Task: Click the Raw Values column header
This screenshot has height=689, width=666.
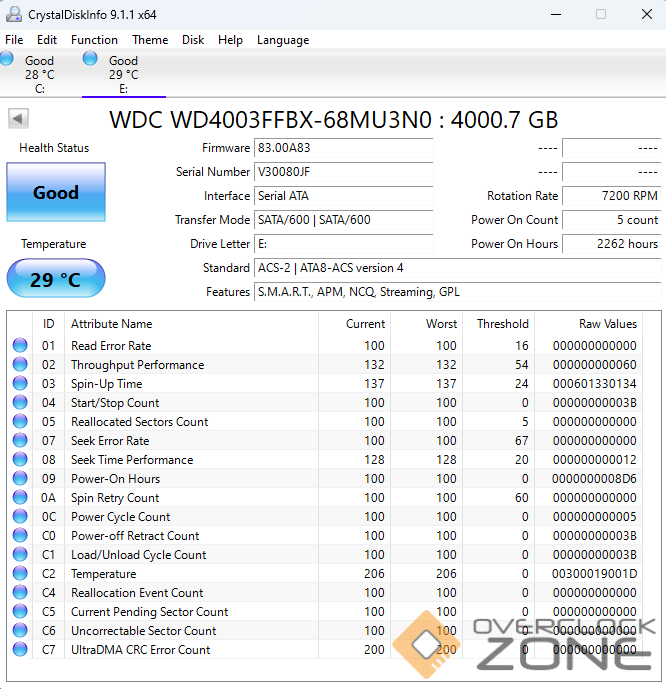Action: point(607,324)
